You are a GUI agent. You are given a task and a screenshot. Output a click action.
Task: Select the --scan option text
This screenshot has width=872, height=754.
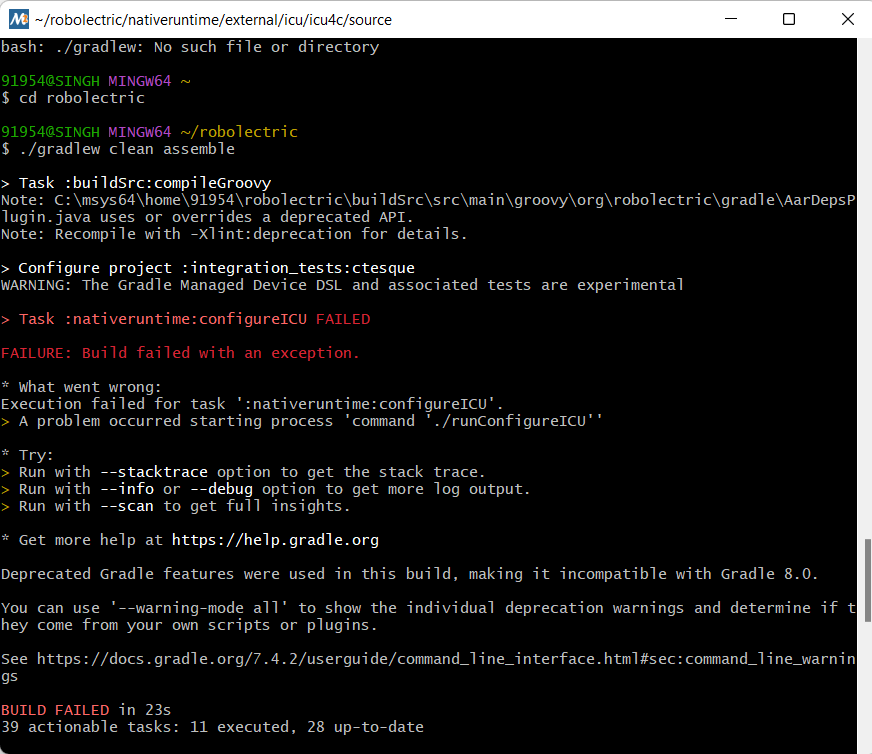(x=126, y=505)
